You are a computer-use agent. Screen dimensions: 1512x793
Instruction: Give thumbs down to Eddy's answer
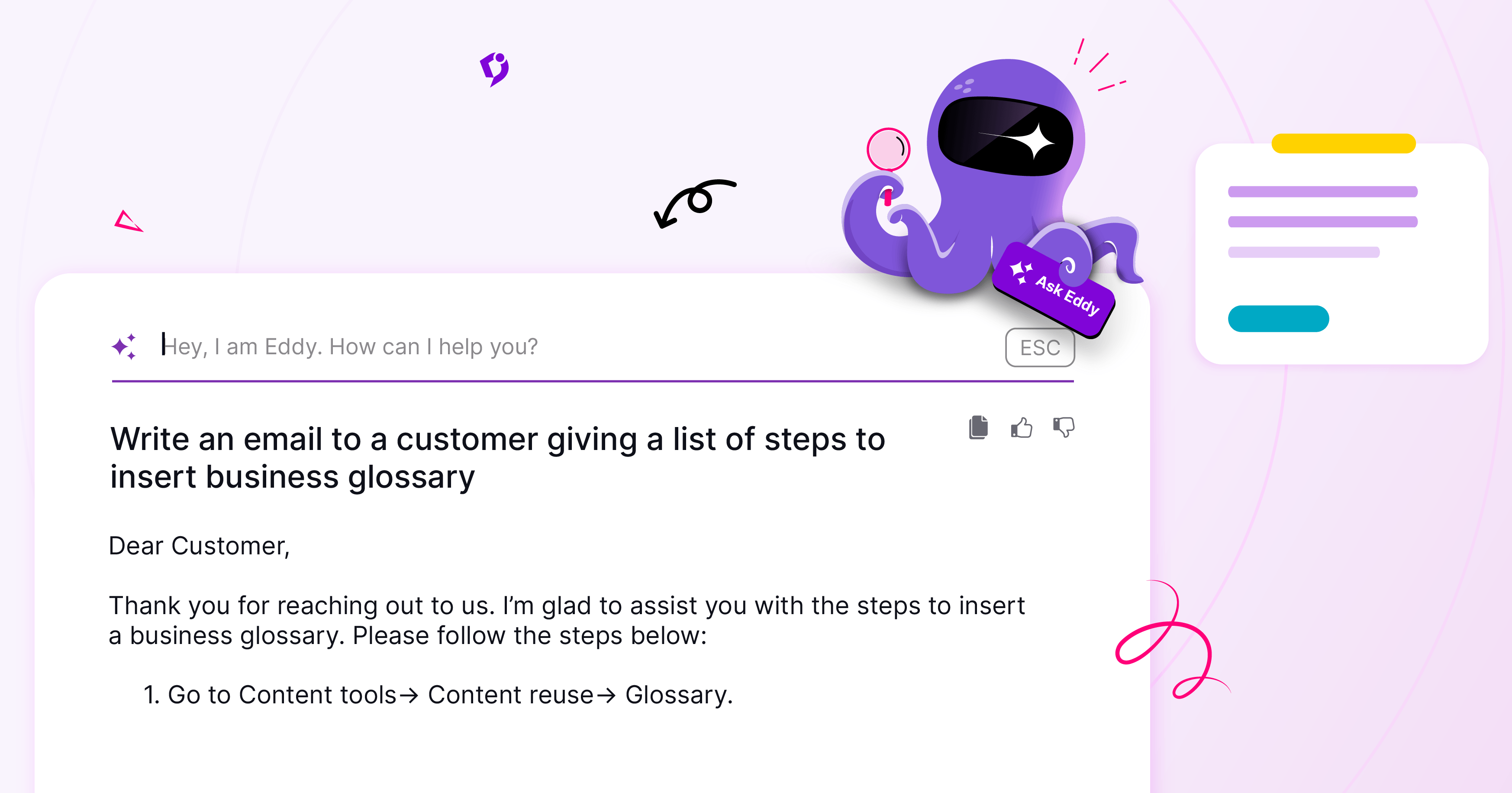(1064, 427)
